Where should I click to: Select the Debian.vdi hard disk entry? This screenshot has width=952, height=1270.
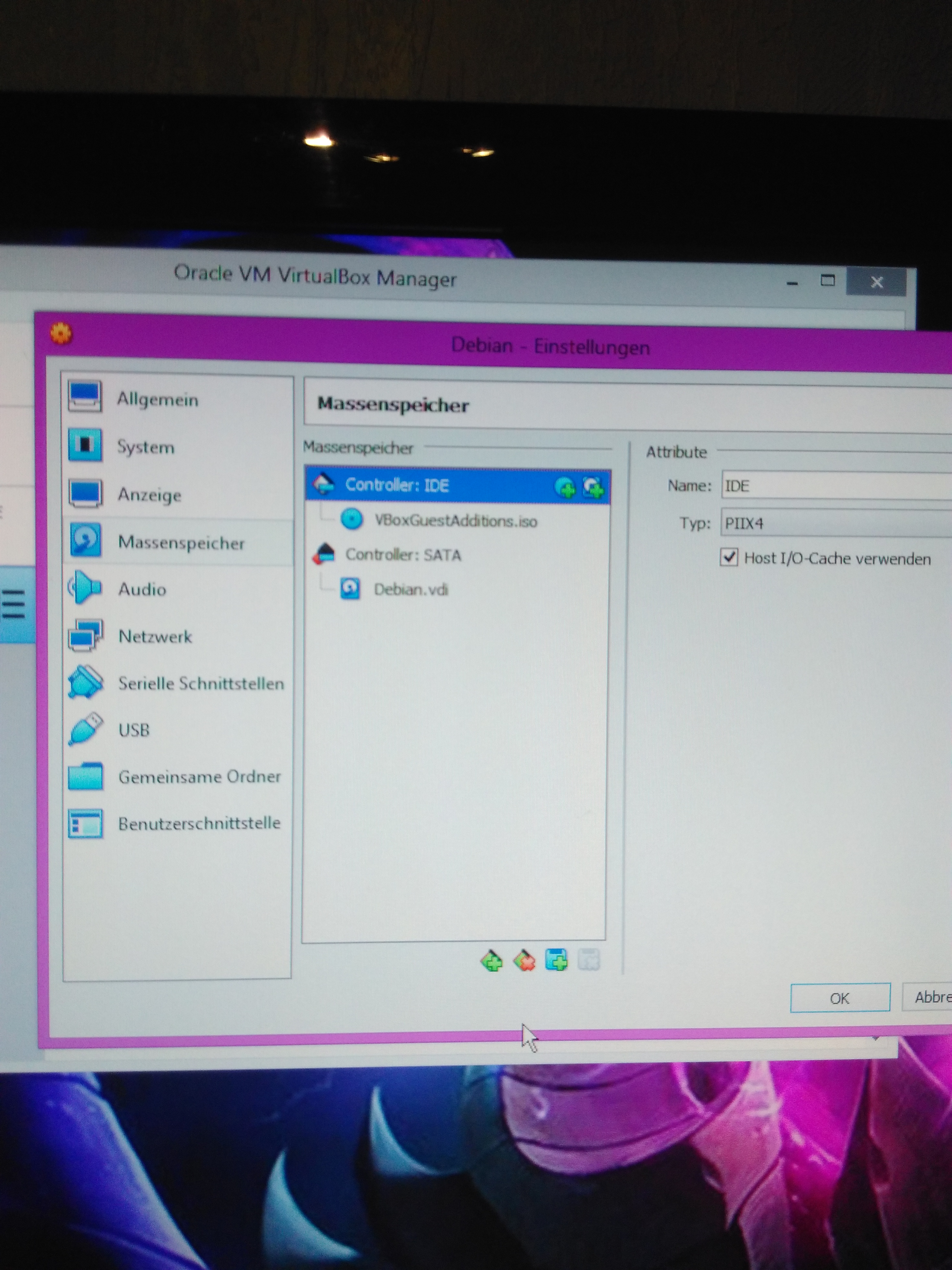410,590
